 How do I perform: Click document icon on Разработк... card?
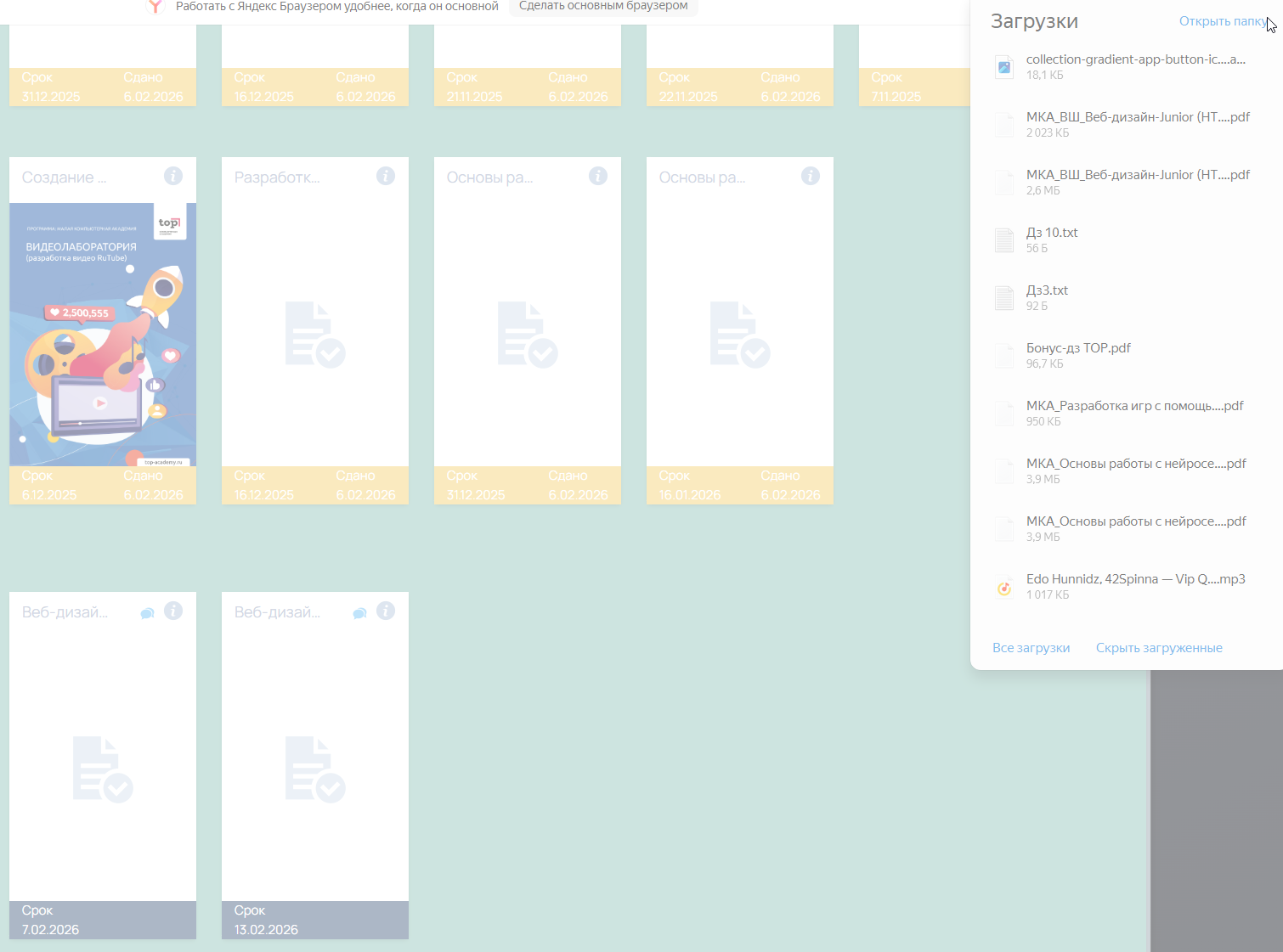[315, 335]
